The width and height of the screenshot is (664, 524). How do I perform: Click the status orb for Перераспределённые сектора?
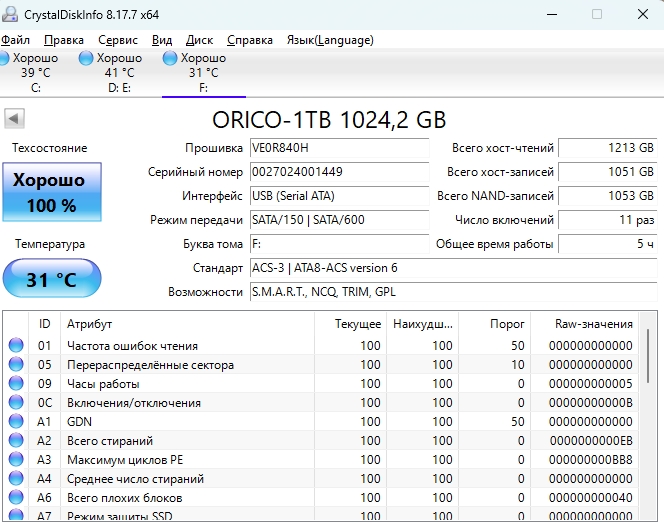16,365
